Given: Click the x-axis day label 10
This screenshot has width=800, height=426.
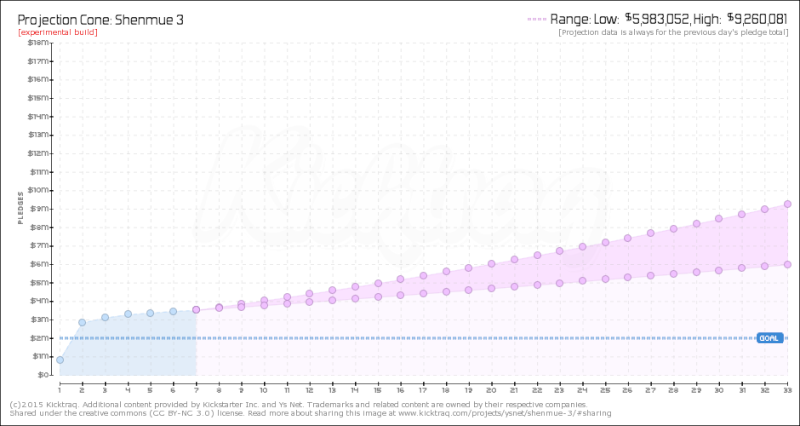Looking at the screenshot, I should pos(264,390).
